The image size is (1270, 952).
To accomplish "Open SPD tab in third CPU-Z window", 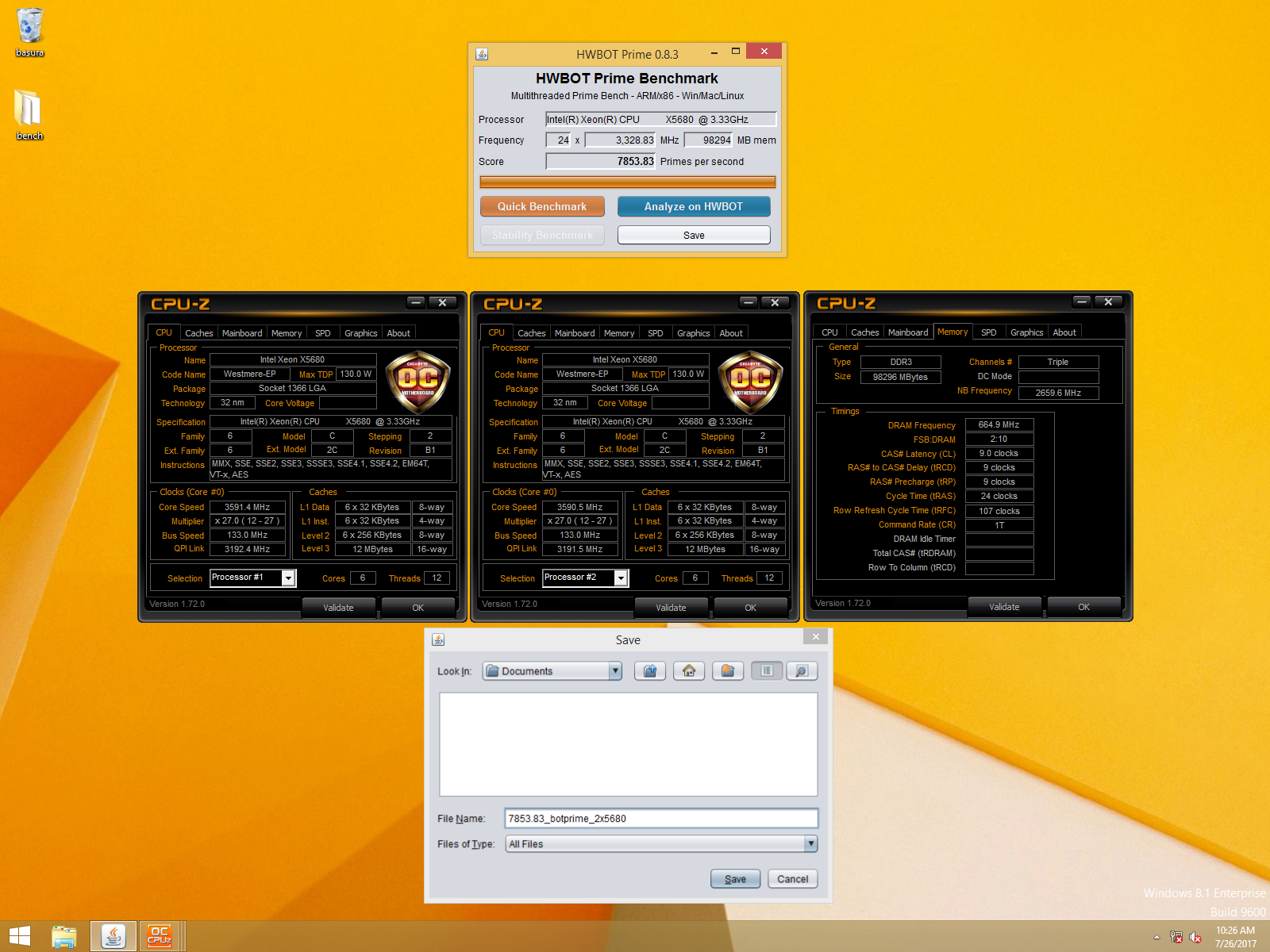I will (x=989, y=332).
